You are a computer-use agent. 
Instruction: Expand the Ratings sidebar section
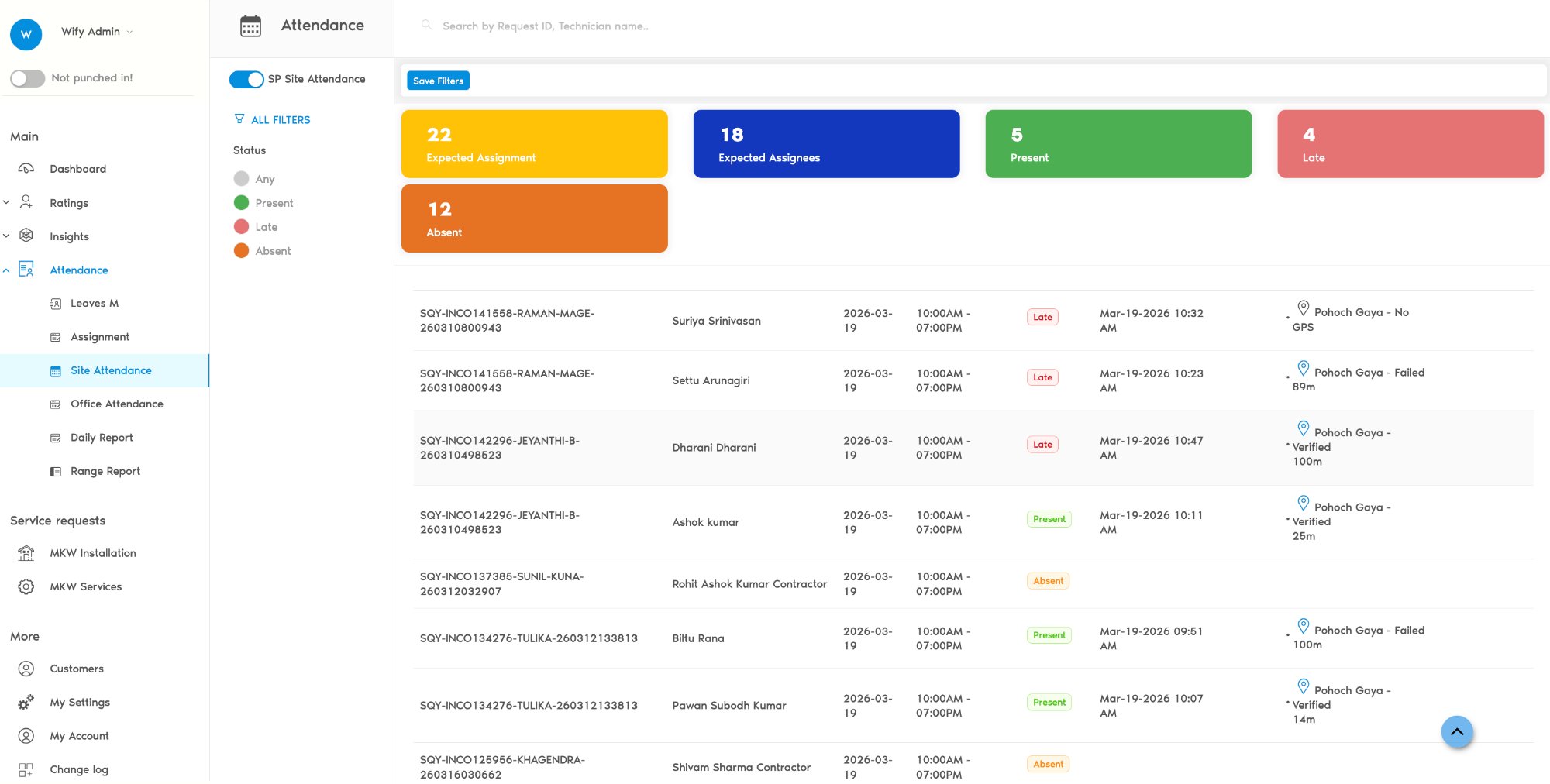(6, 201)
